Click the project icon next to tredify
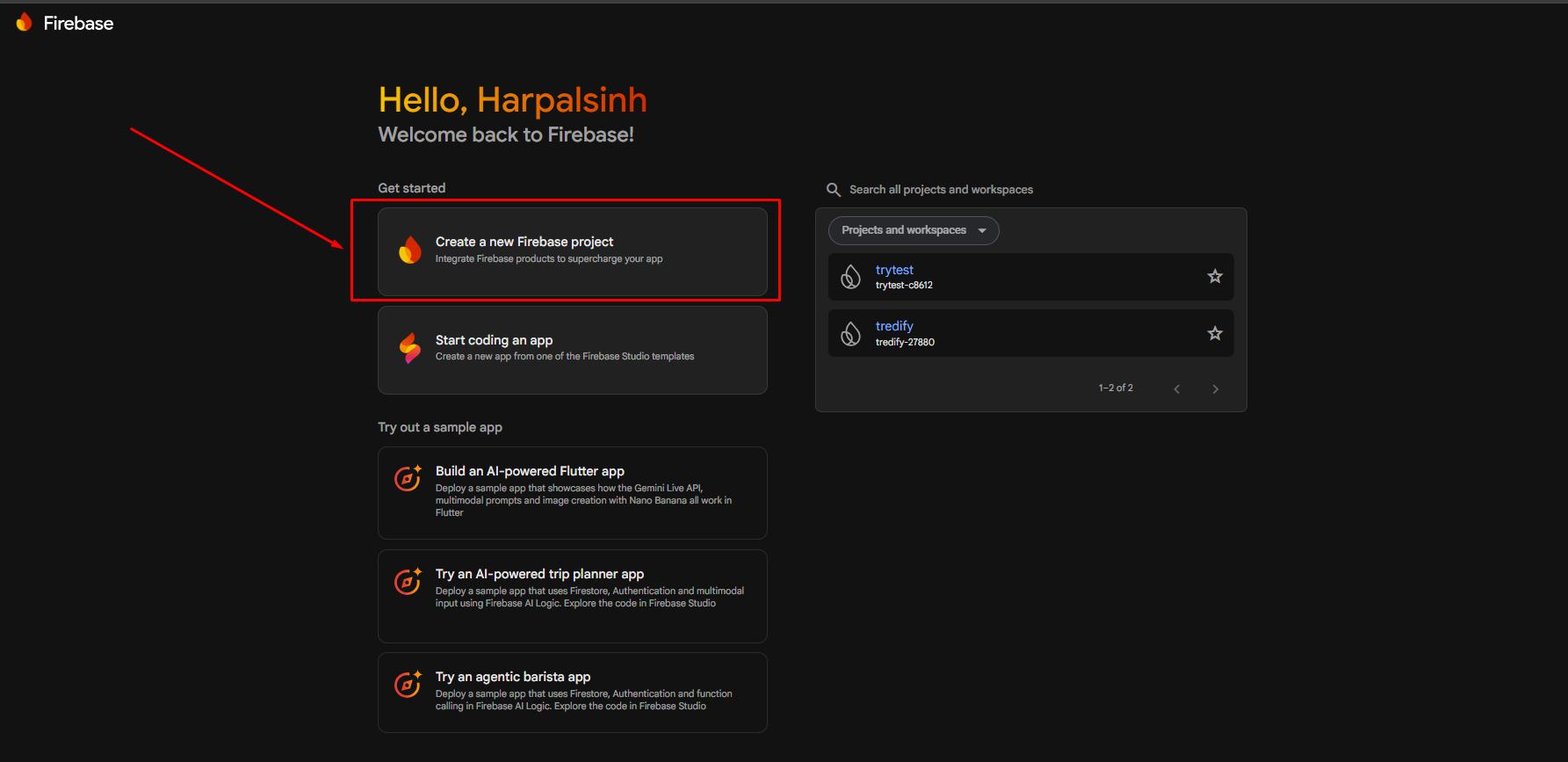 (x=851, y=334)
